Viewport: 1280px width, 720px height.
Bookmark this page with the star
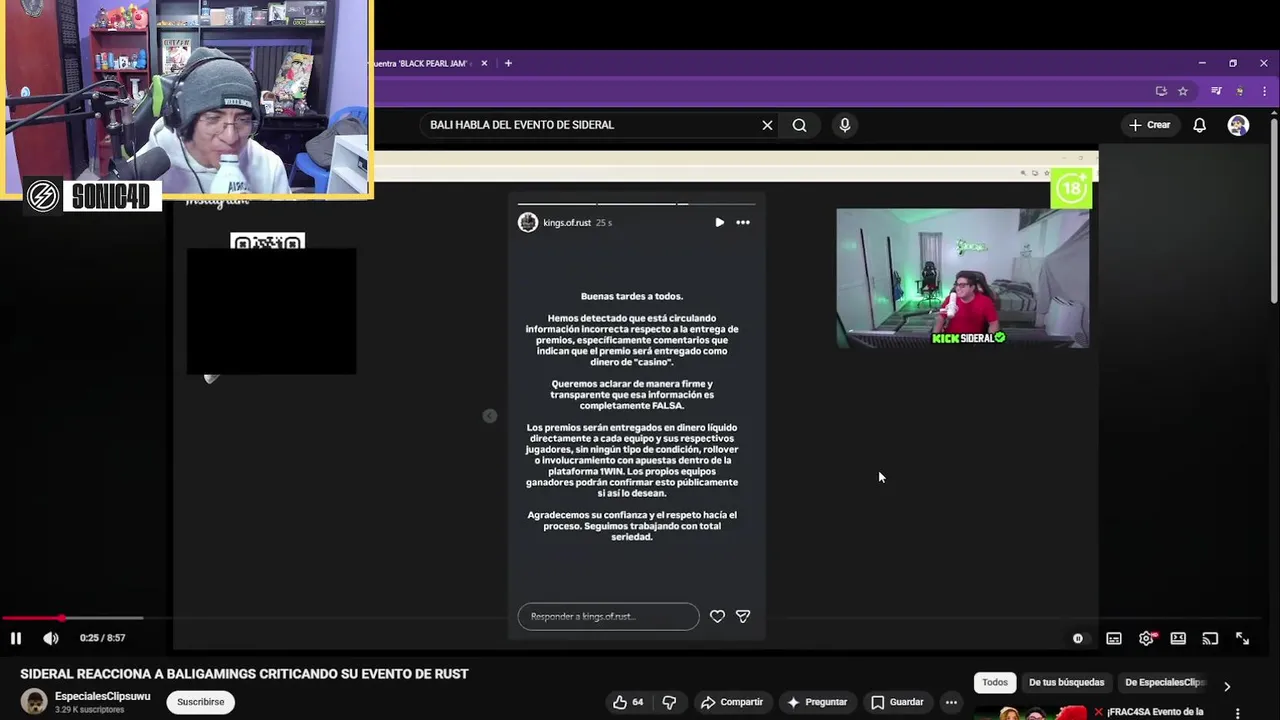tap(1183, 91)
